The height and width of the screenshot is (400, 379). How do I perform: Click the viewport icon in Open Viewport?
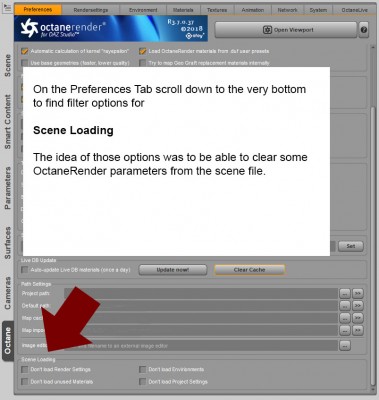tap(267, 30)
